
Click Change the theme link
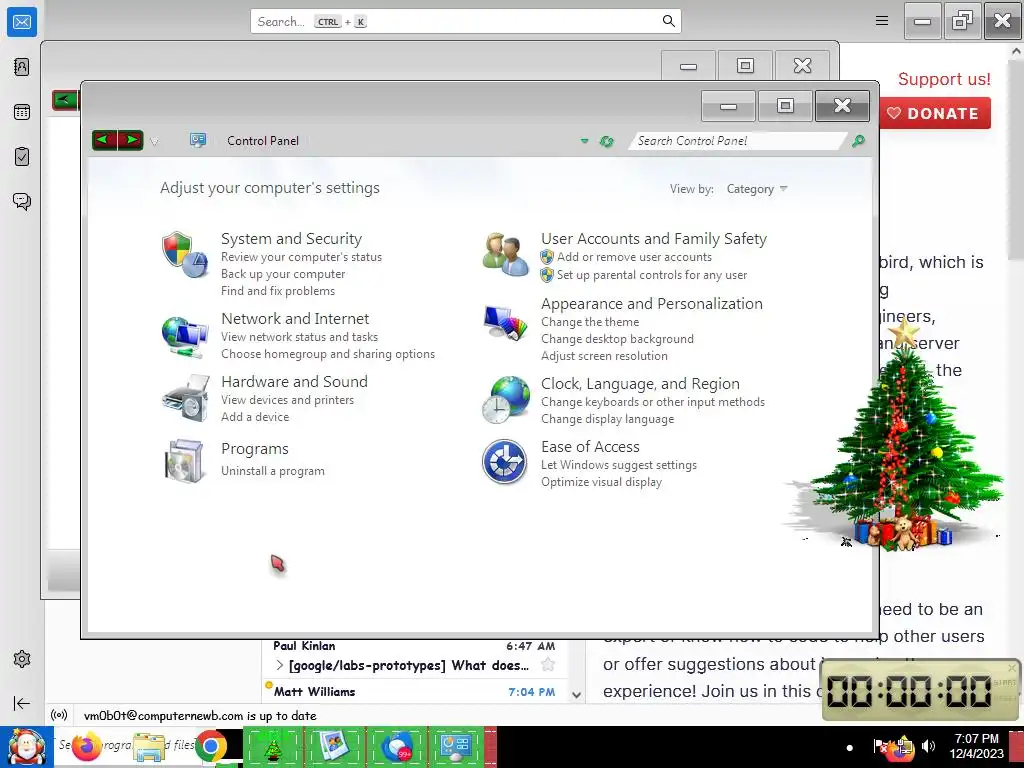tap(590, 322)
